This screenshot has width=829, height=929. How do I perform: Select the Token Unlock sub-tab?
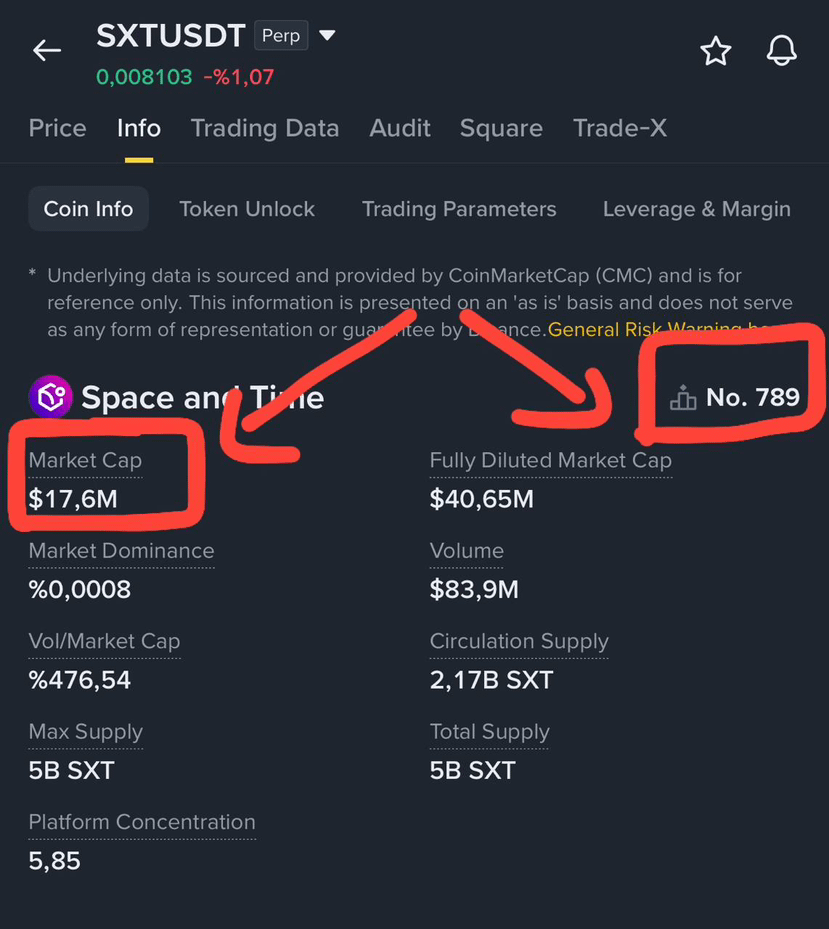pos(247,209)
